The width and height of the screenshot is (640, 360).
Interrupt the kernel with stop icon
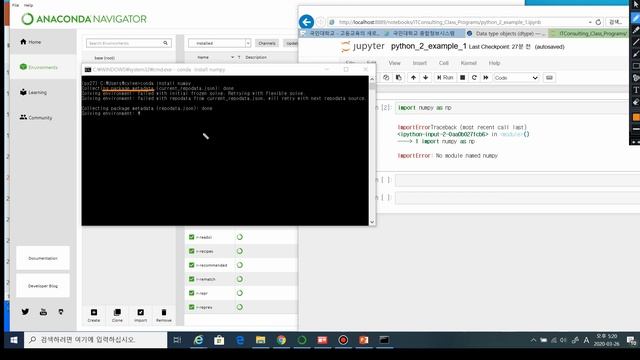pyautogui.click(x=462, y=78)
